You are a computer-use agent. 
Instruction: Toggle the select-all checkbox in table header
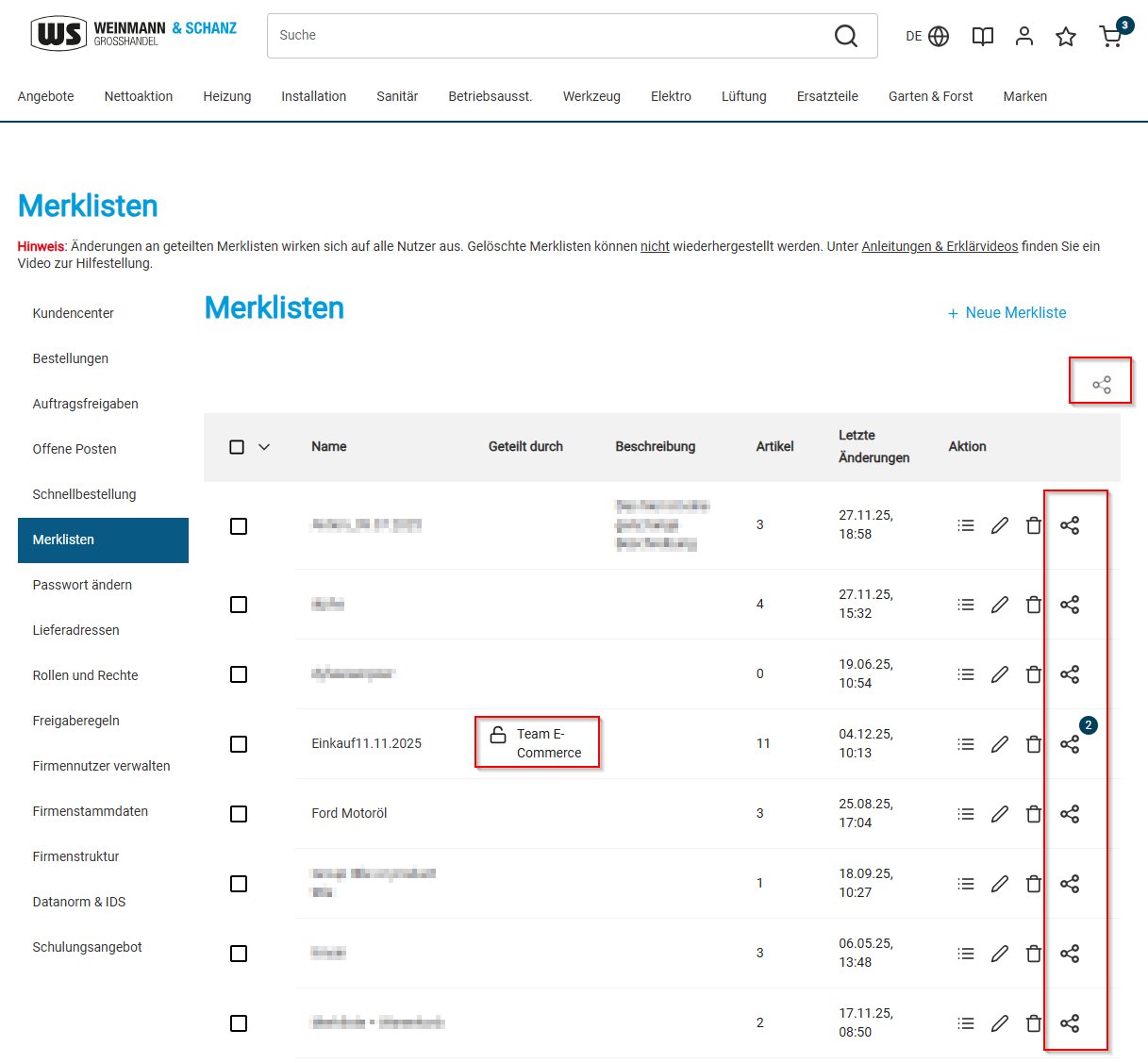(237, 447)
